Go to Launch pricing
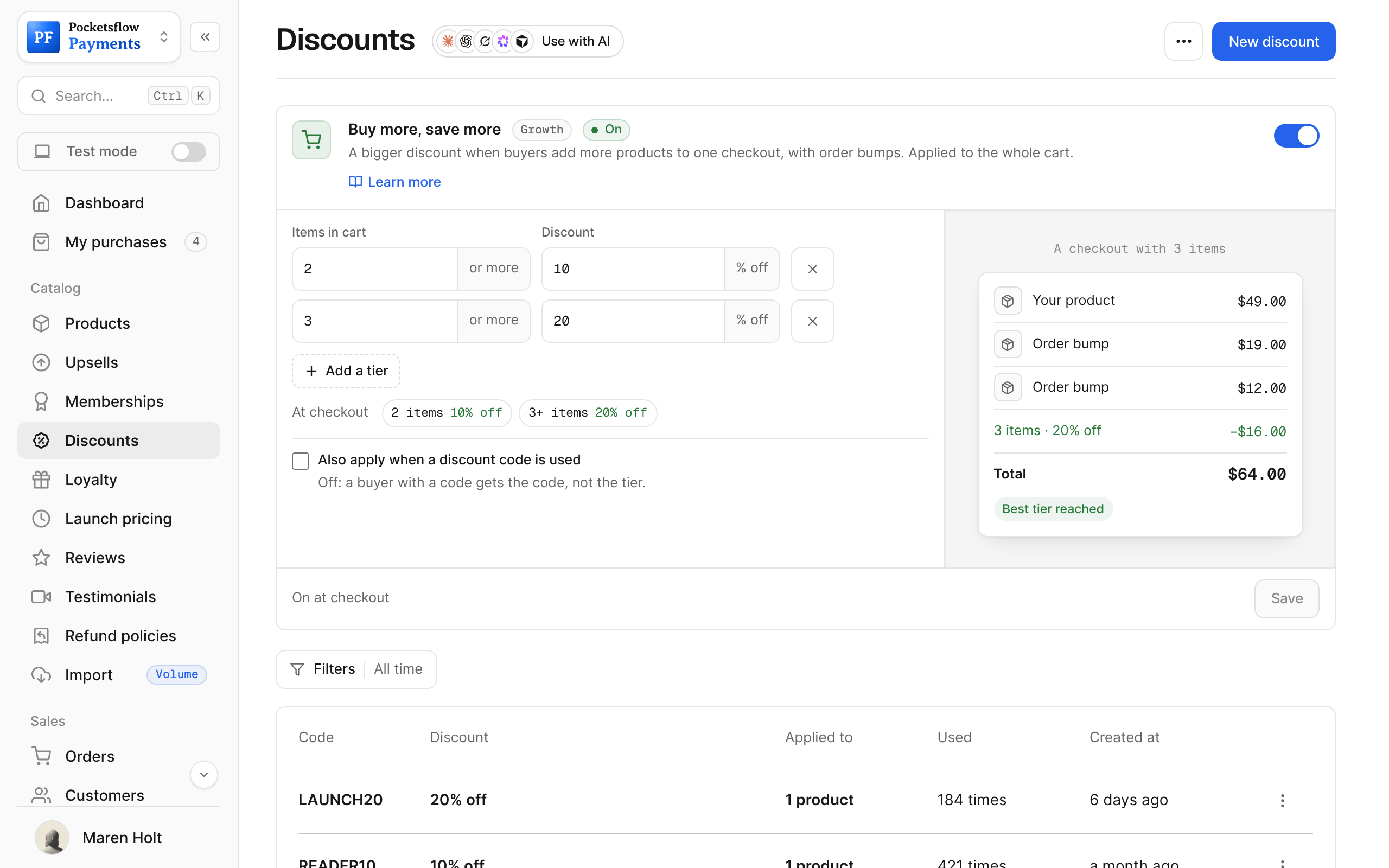This screenshot has width=1389, height=868. tap(119, 519)
